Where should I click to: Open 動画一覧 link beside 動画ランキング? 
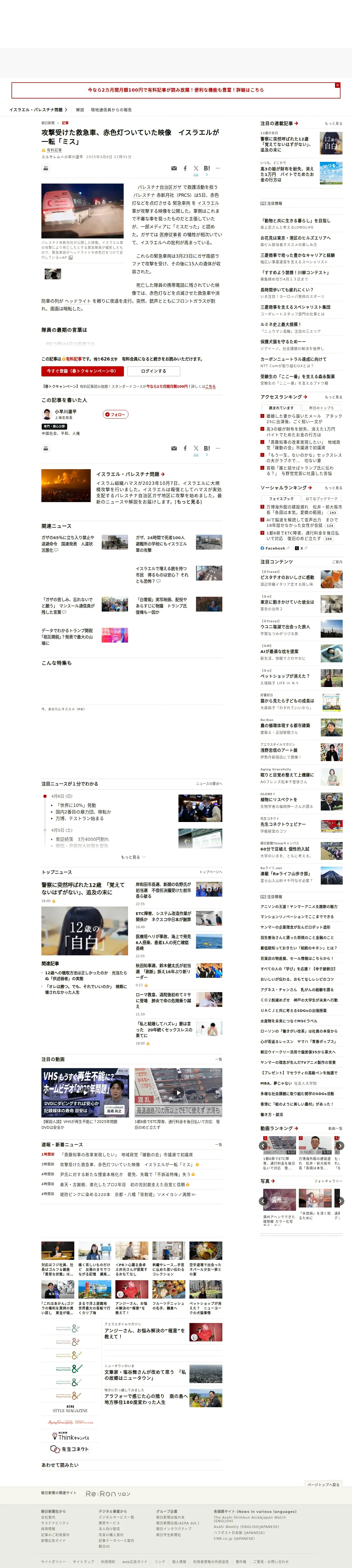[x=335, y=1128]
